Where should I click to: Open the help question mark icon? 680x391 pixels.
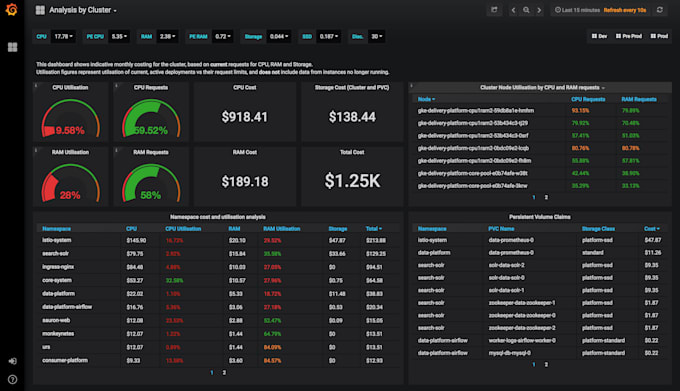[x=13, y=380]
